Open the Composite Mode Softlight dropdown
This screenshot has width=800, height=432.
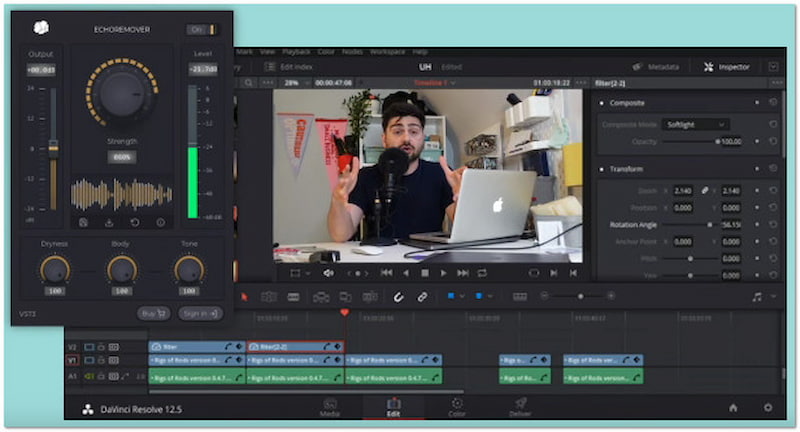695,124
